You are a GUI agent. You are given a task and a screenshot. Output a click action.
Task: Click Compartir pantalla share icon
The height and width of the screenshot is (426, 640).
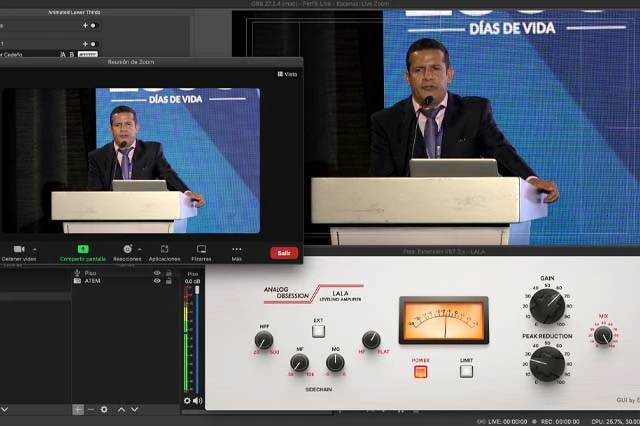point(83,248)
